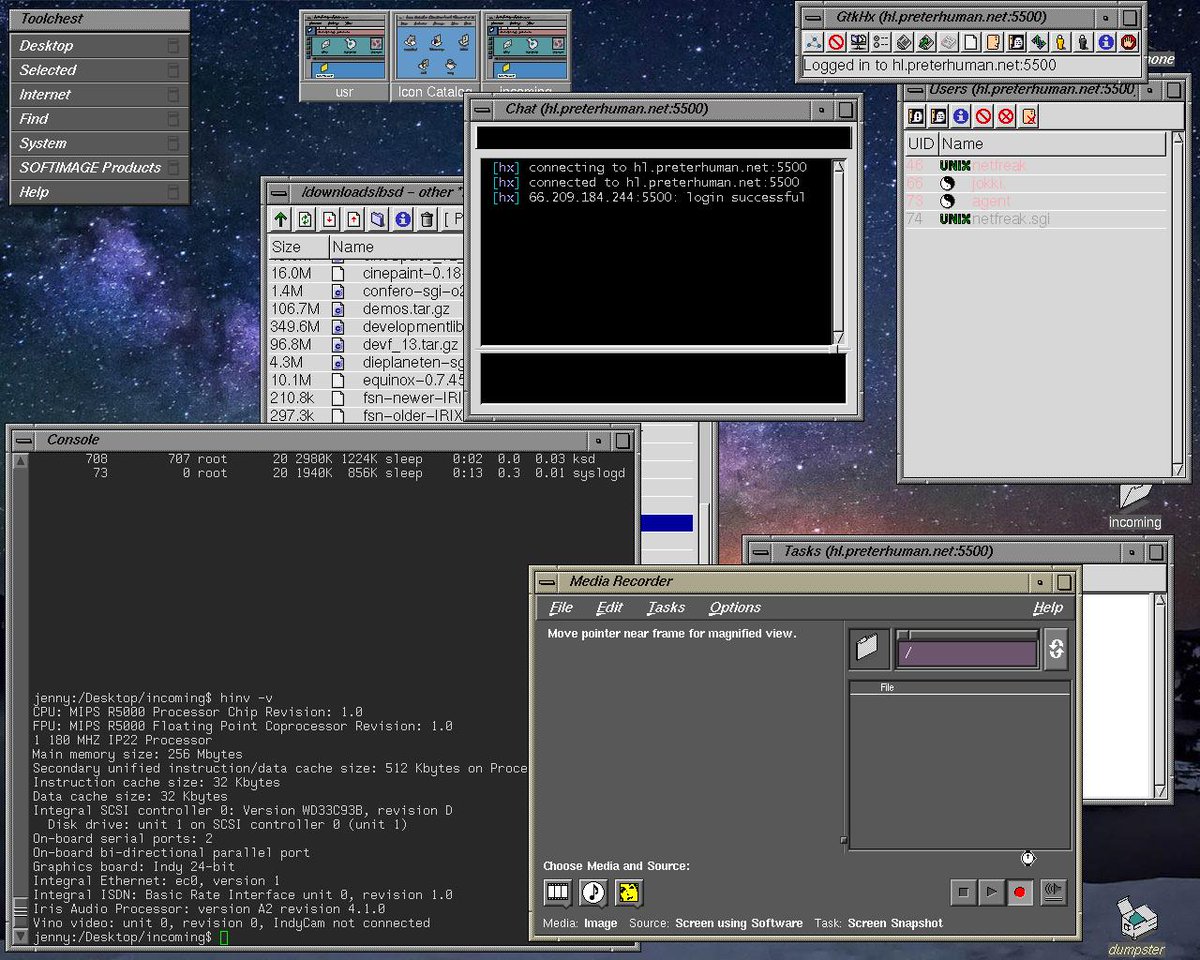This screenshot has width=1200, height=960.
Task: Open the Tasks menu in Media Recorder
Action: point(666,607)
